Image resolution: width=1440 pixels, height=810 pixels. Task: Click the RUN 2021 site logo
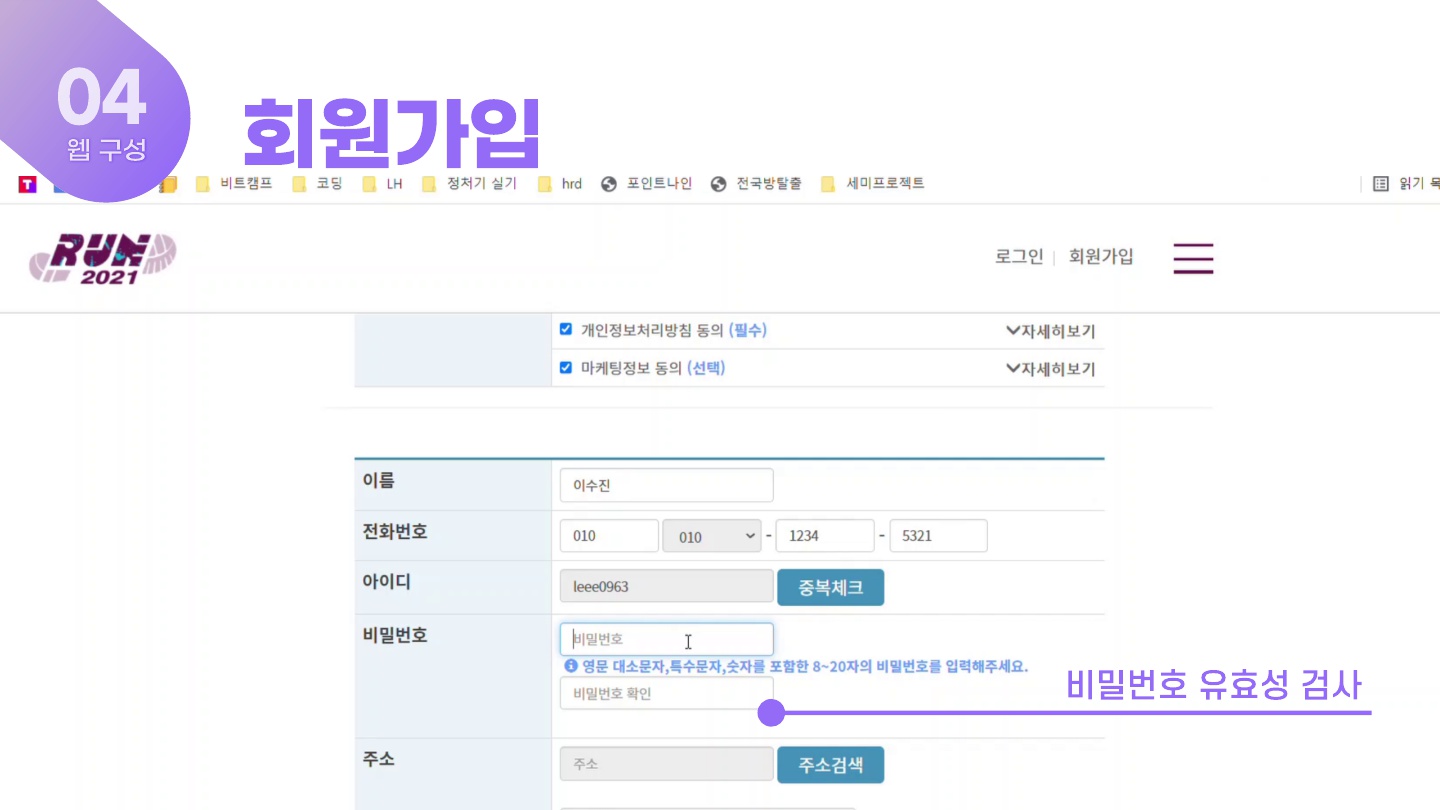(103, 257)
